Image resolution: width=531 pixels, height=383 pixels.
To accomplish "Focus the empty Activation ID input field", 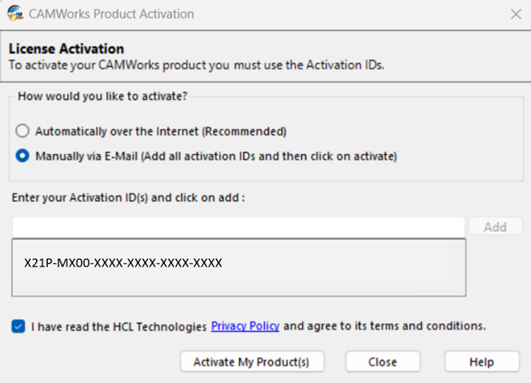I will [x=239, y=227].
